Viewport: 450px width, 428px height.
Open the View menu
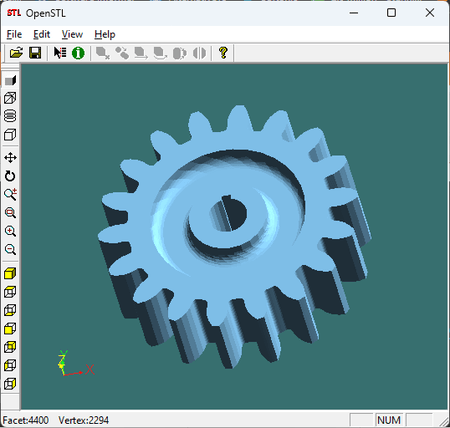point(72,34)
